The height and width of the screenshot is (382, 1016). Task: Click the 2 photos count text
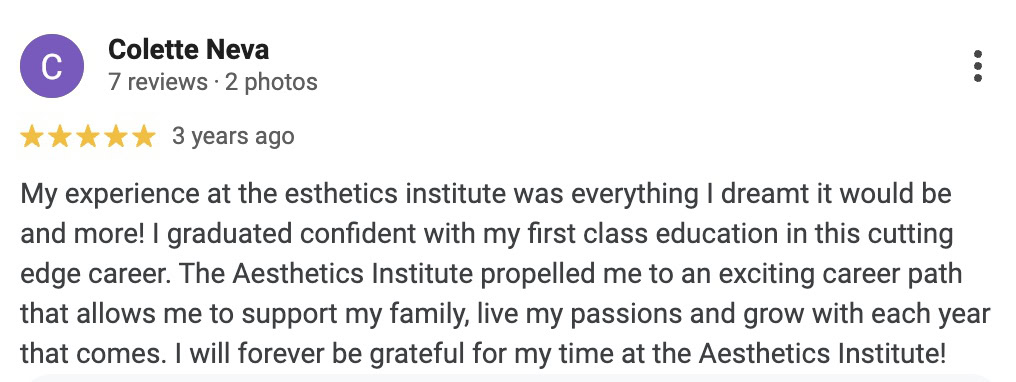tap(271, 82)
